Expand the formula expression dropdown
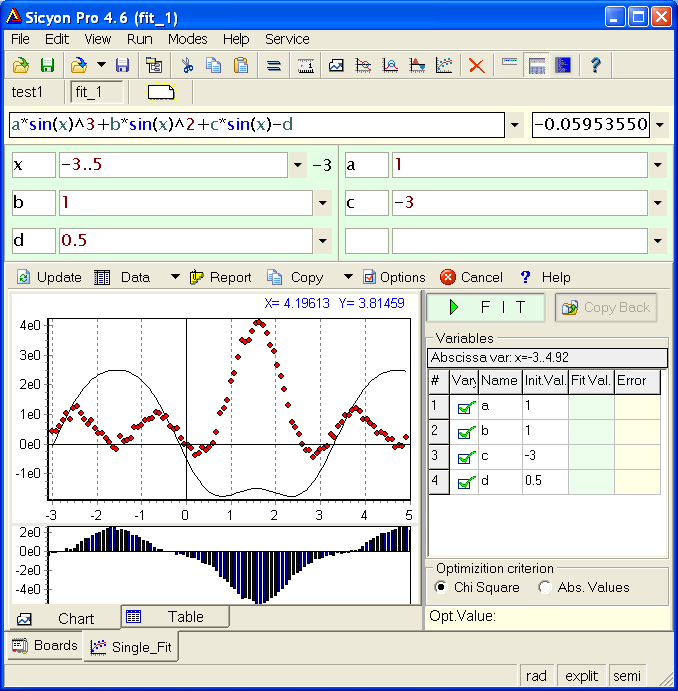The height and width of the screenshot is (691, 678). coord(515,126)
